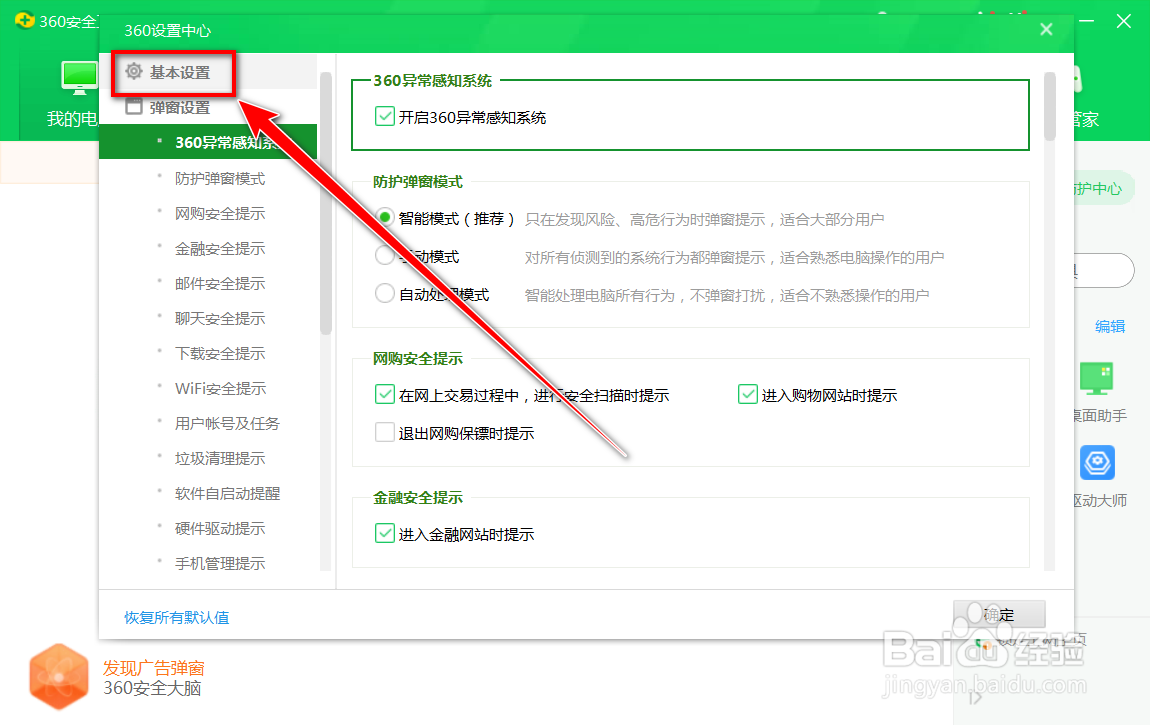The image size is (1150, 725).
Task: Toggle 进入金融网站时提示 checkbox
Action: point(385,533)
